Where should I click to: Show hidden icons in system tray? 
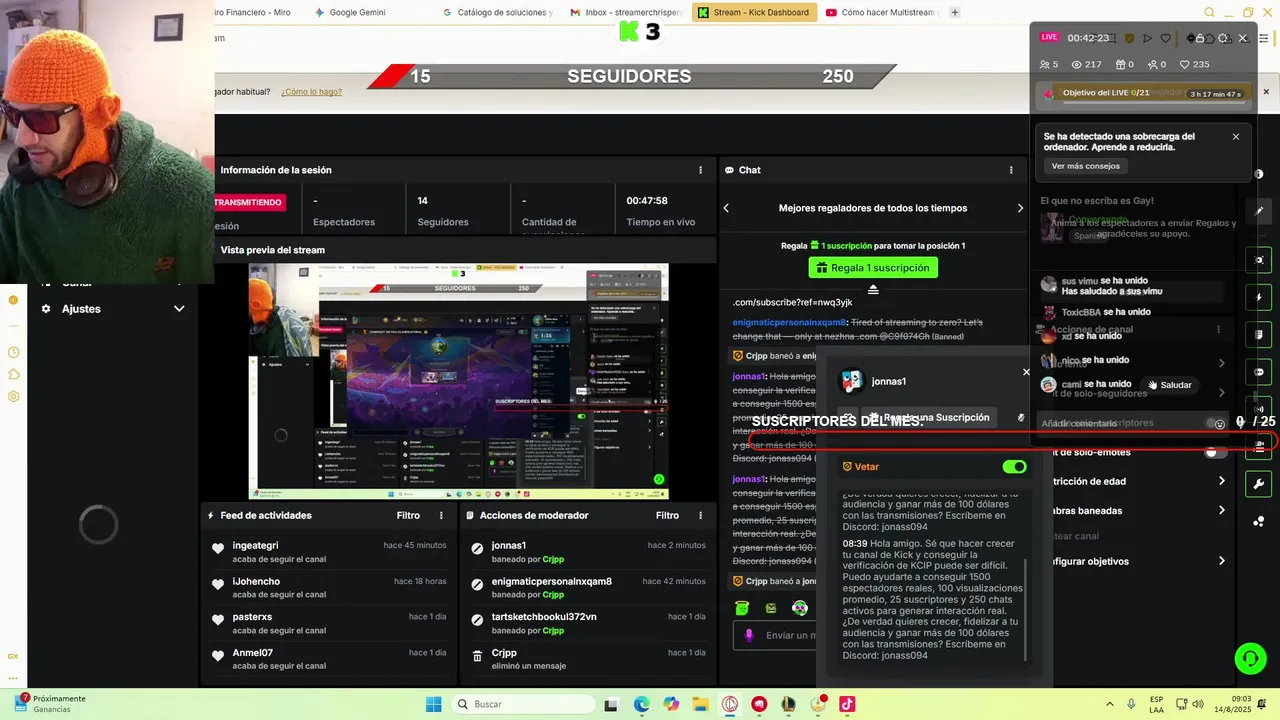(1109, 704)
